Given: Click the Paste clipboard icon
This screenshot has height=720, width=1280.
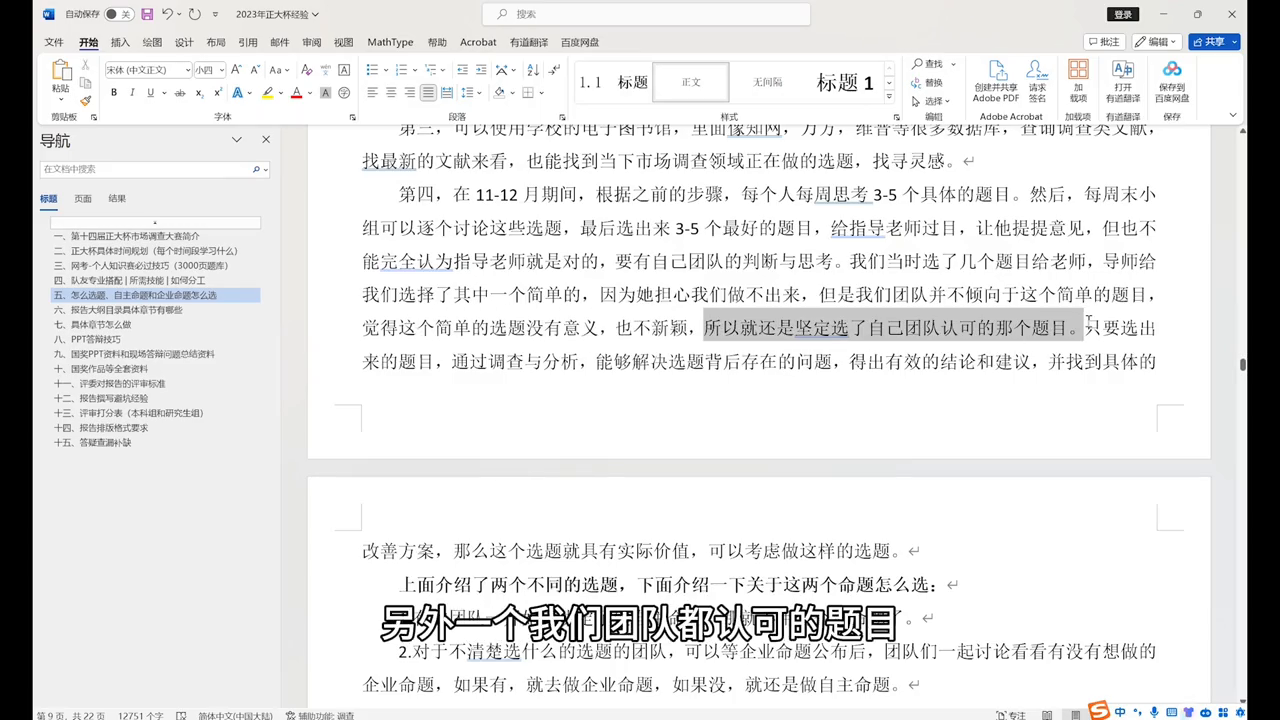Looking at the screenshot, I should 61,72.
